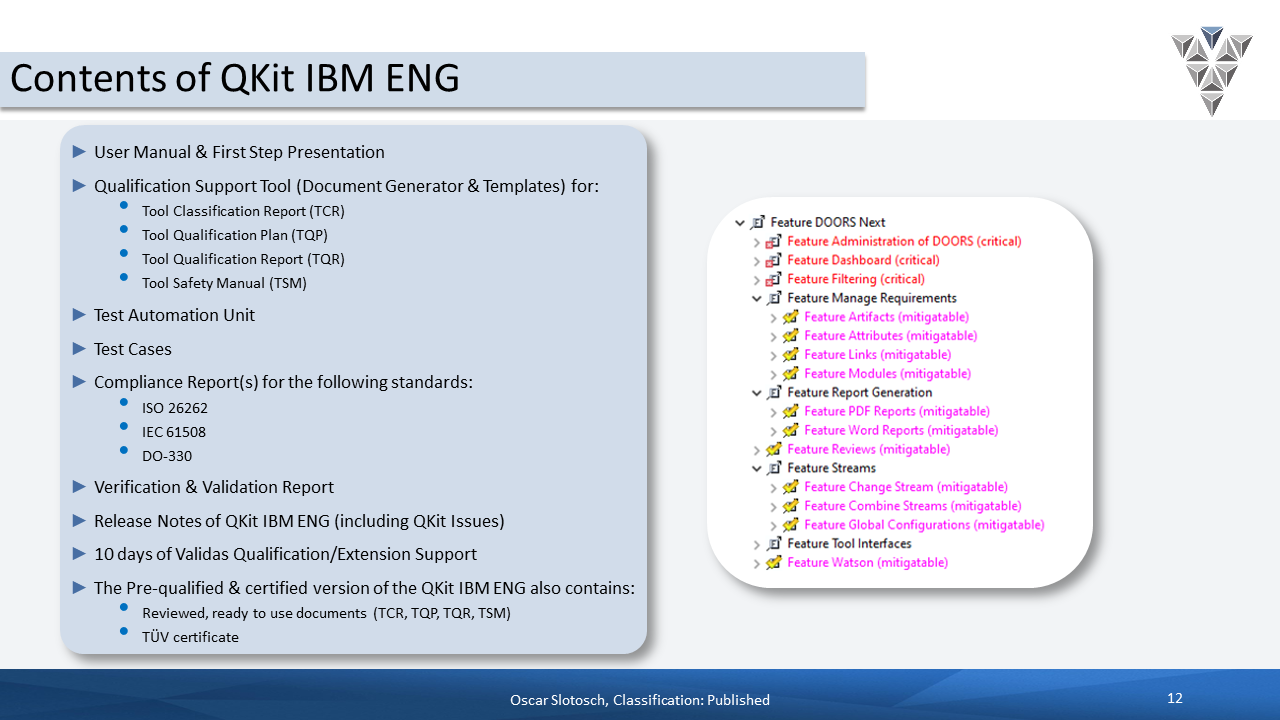
Task: Collapse the Feature DOORS Next tree node
Action: (740, 223)
